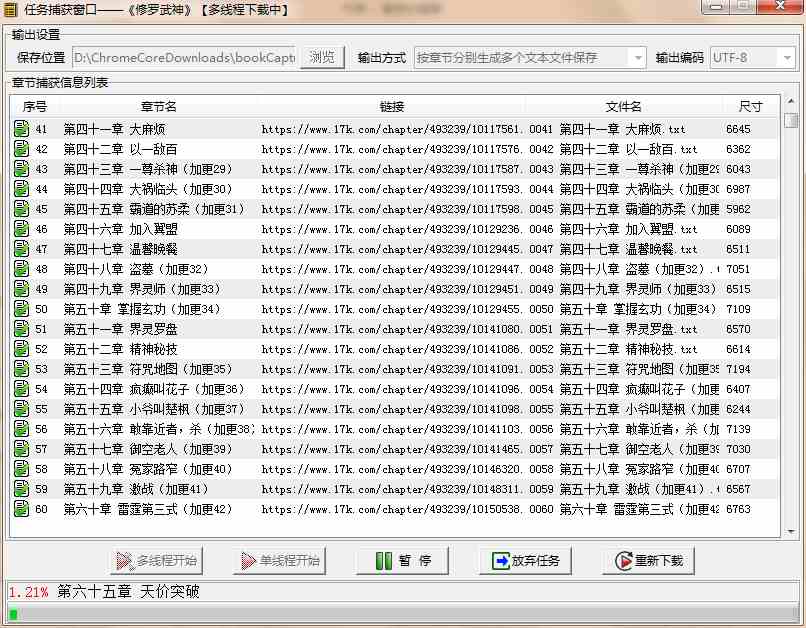806x628 pixels.
Task: Select chapter 第五十一章 界灵罗盘
Action: [x=120, y=329]
